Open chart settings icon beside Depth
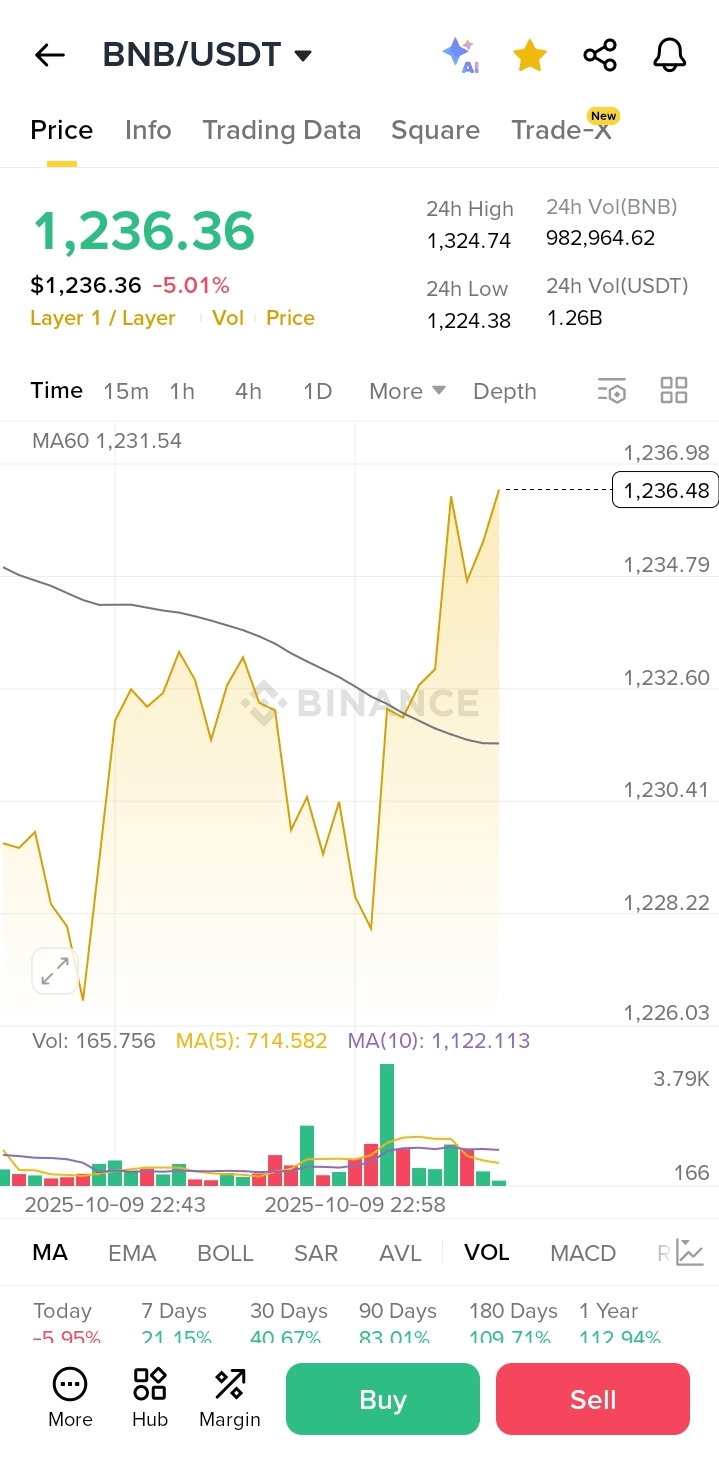Viewport: 719px width, 1462px height. (611, 391)
